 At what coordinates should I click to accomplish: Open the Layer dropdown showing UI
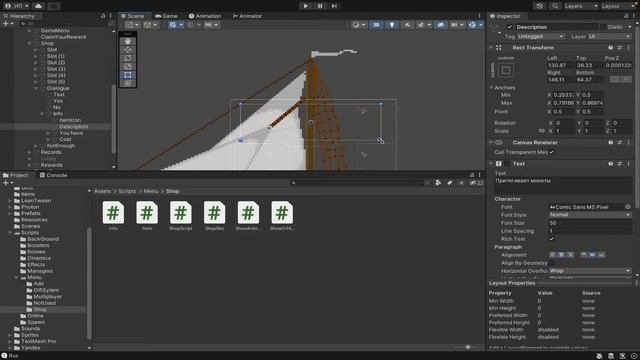point(610,36)
